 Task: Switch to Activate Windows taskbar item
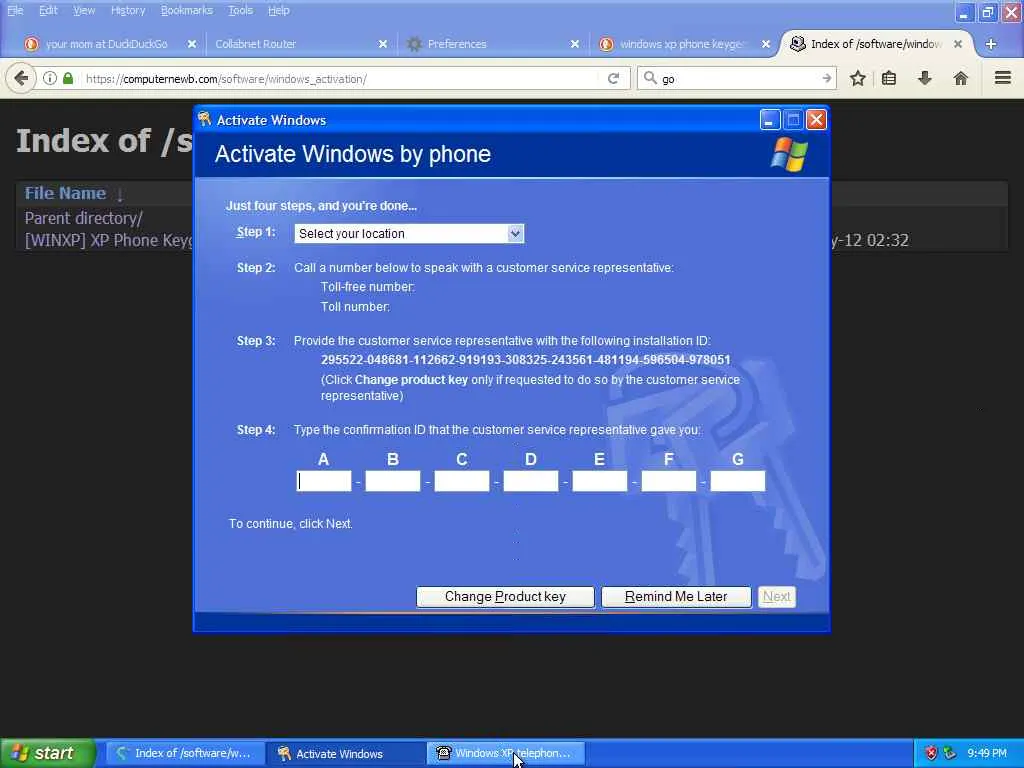[x=345, y=754]
